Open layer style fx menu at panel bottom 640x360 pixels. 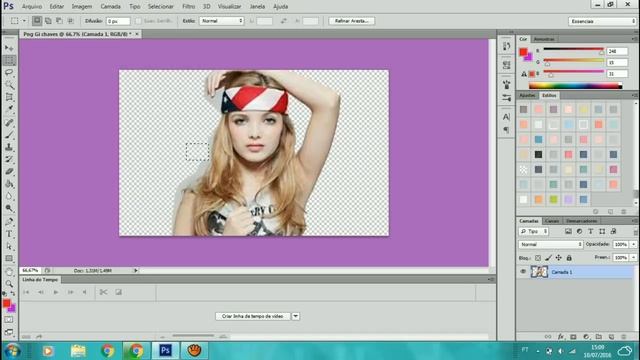pos(561,337)
